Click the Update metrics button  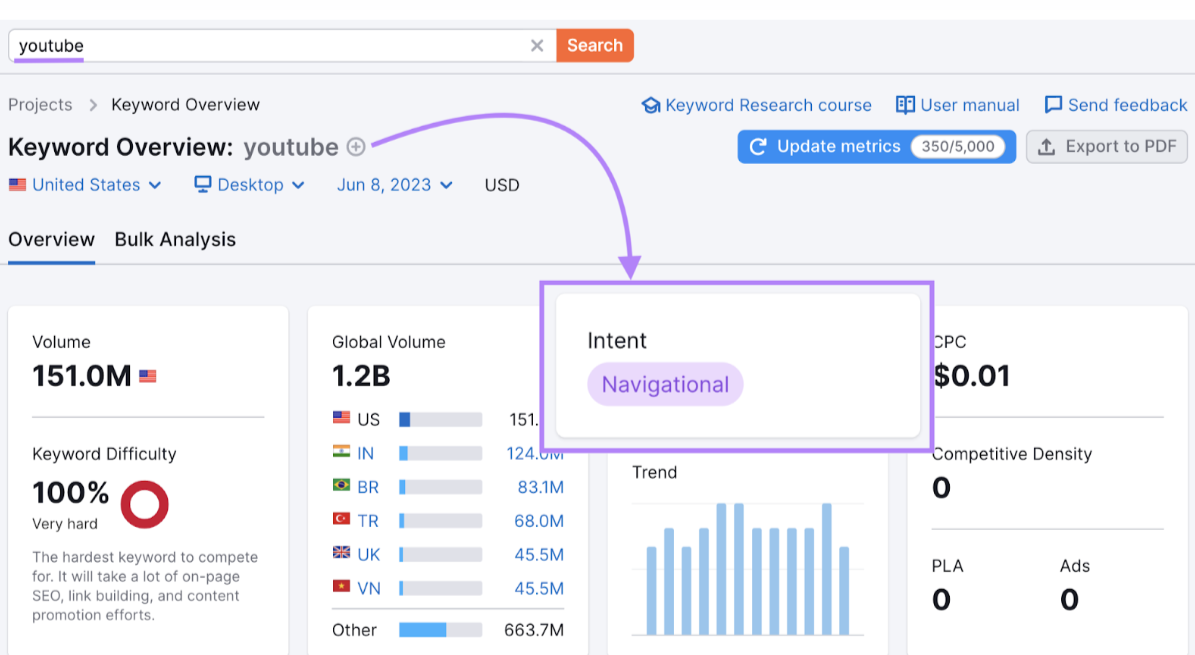876,146
